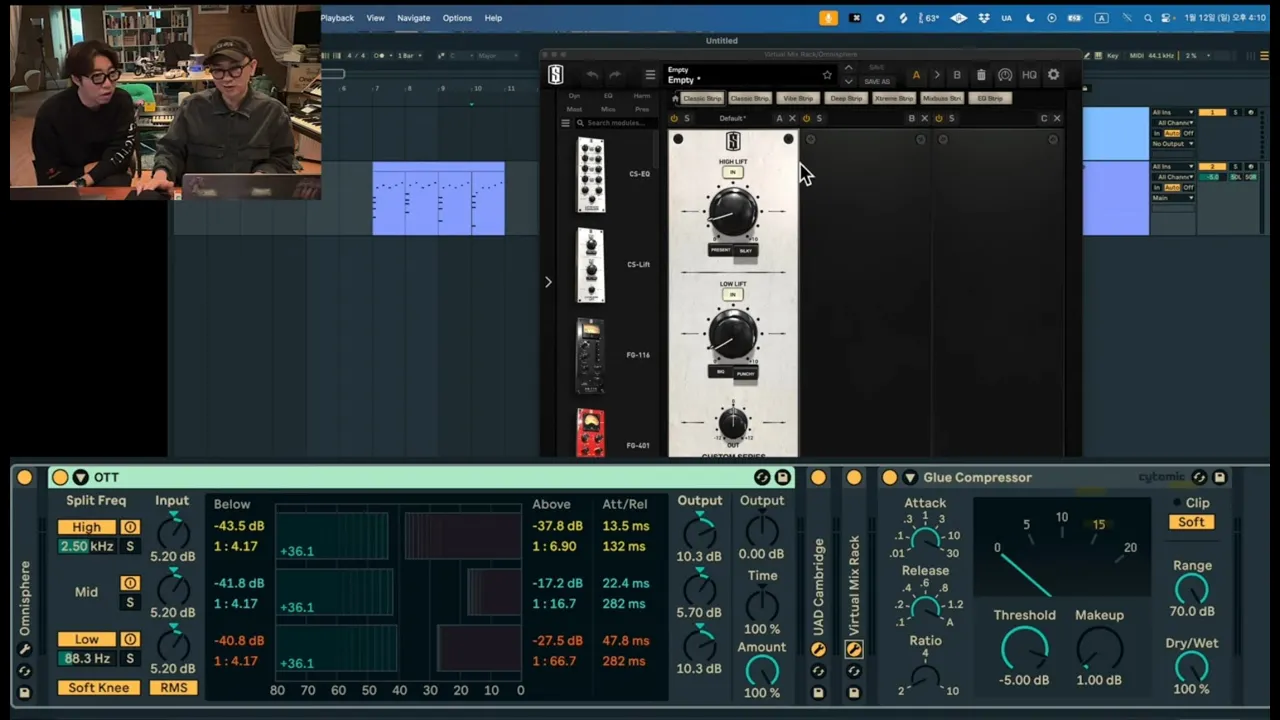Delete preset using trash icon
The height and width of the screenshot is (720, 1280).
[981, 75]
